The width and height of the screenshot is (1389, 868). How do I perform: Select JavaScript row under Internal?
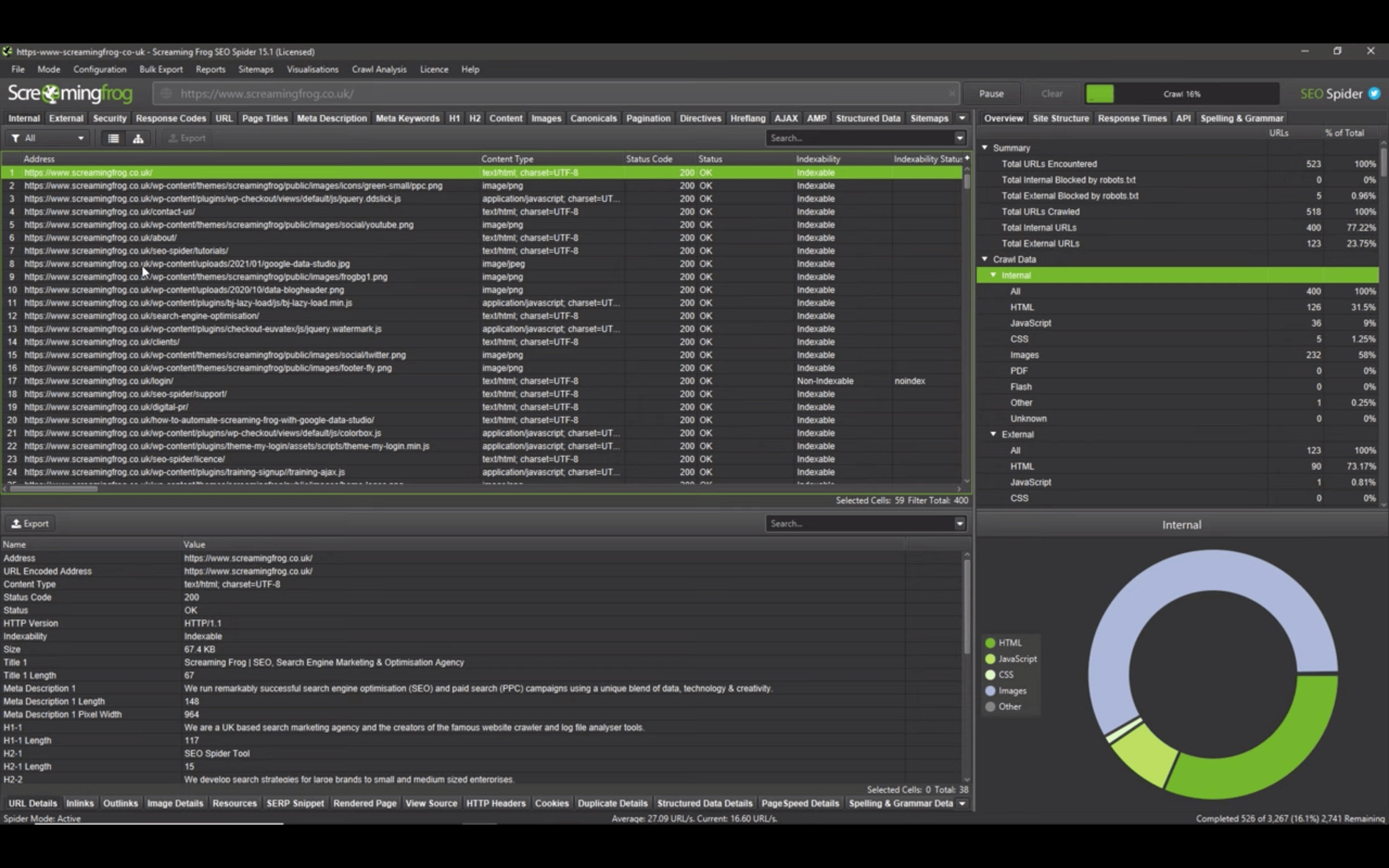tap(1178, 323)
